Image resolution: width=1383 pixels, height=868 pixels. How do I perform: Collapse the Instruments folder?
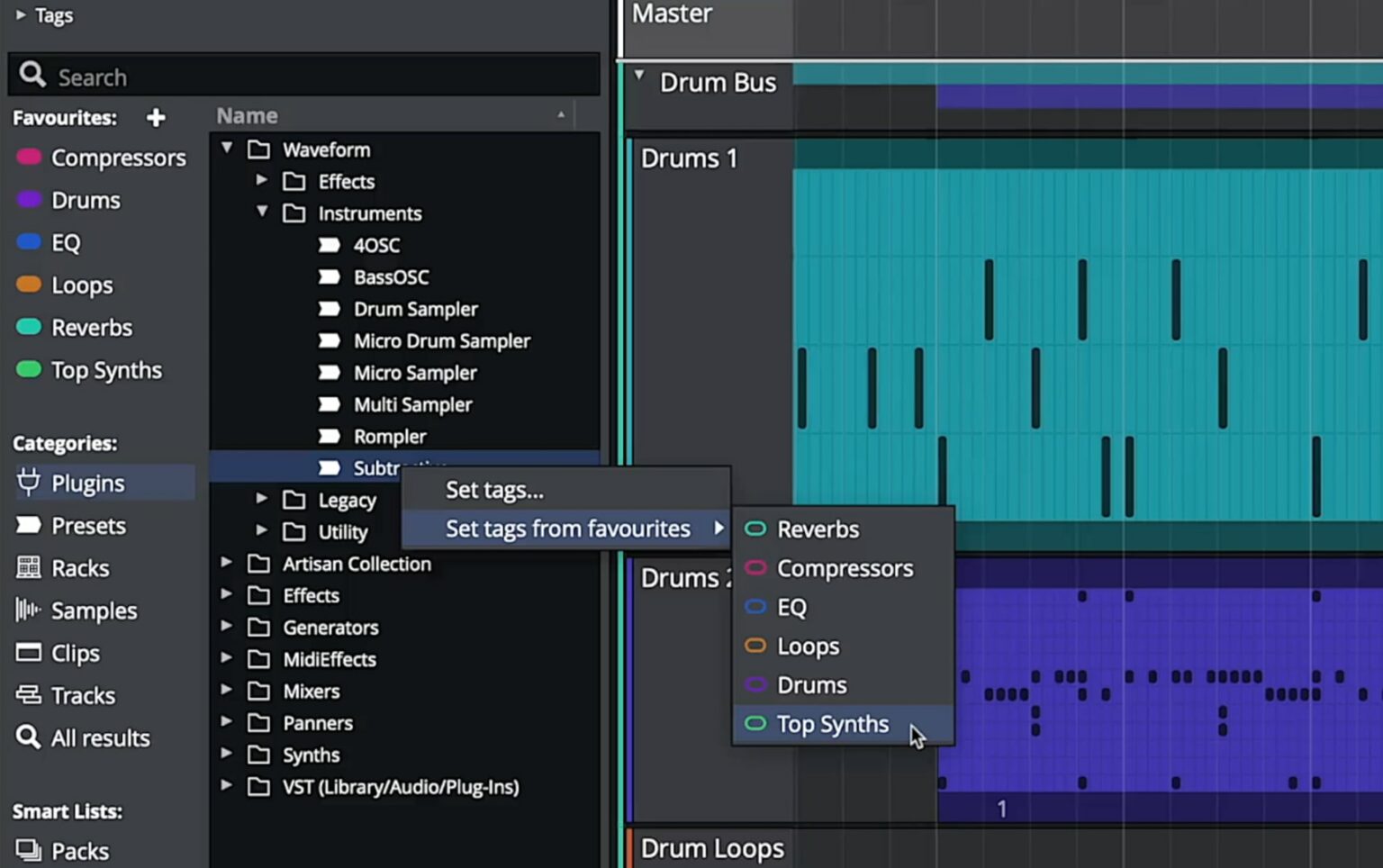click(262, 213)
